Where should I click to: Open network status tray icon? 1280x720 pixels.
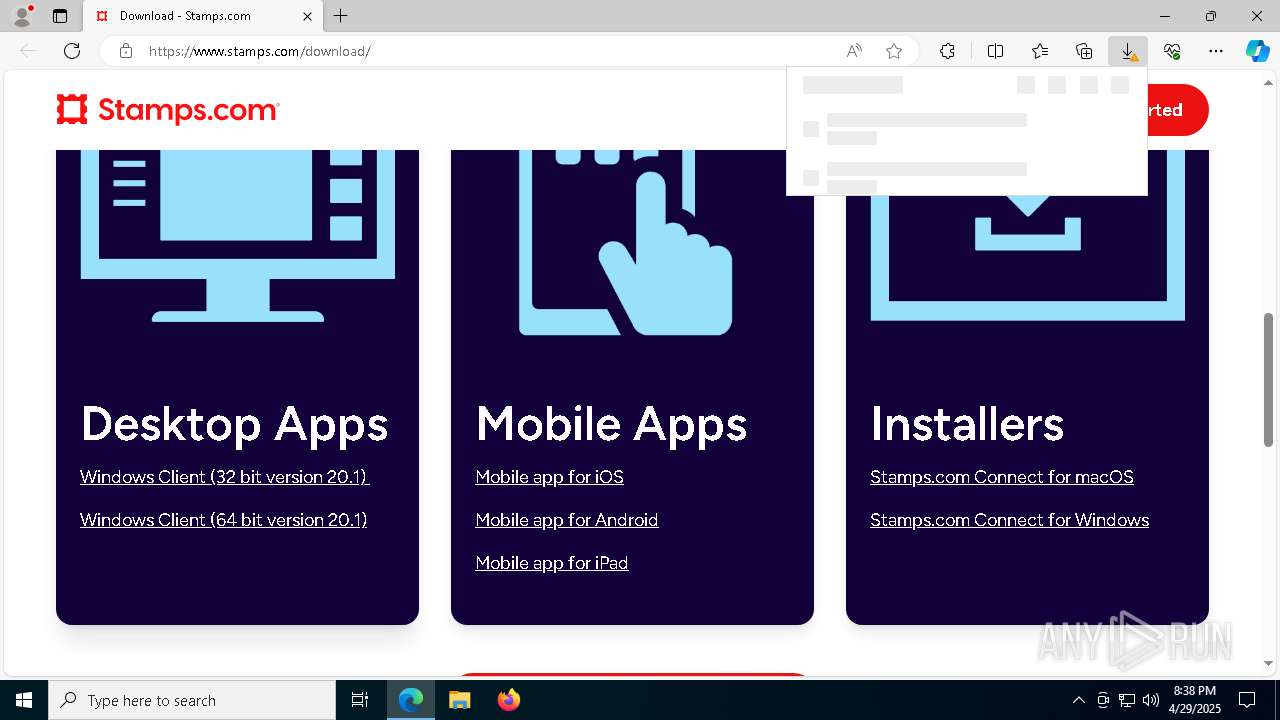[1127, 700]
